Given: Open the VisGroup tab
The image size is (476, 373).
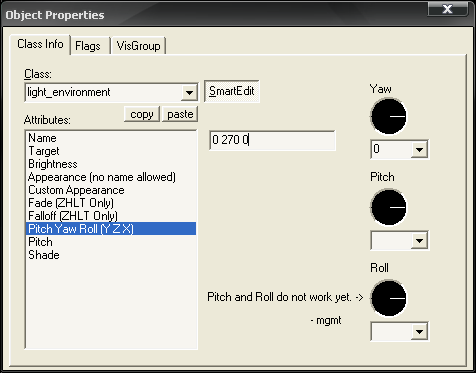Looking at the screenshot, I should (x=138, y=46).
